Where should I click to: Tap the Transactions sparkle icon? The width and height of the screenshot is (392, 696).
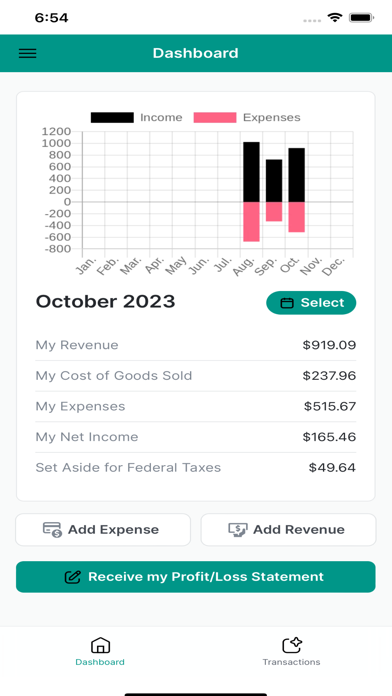[292, 645]
